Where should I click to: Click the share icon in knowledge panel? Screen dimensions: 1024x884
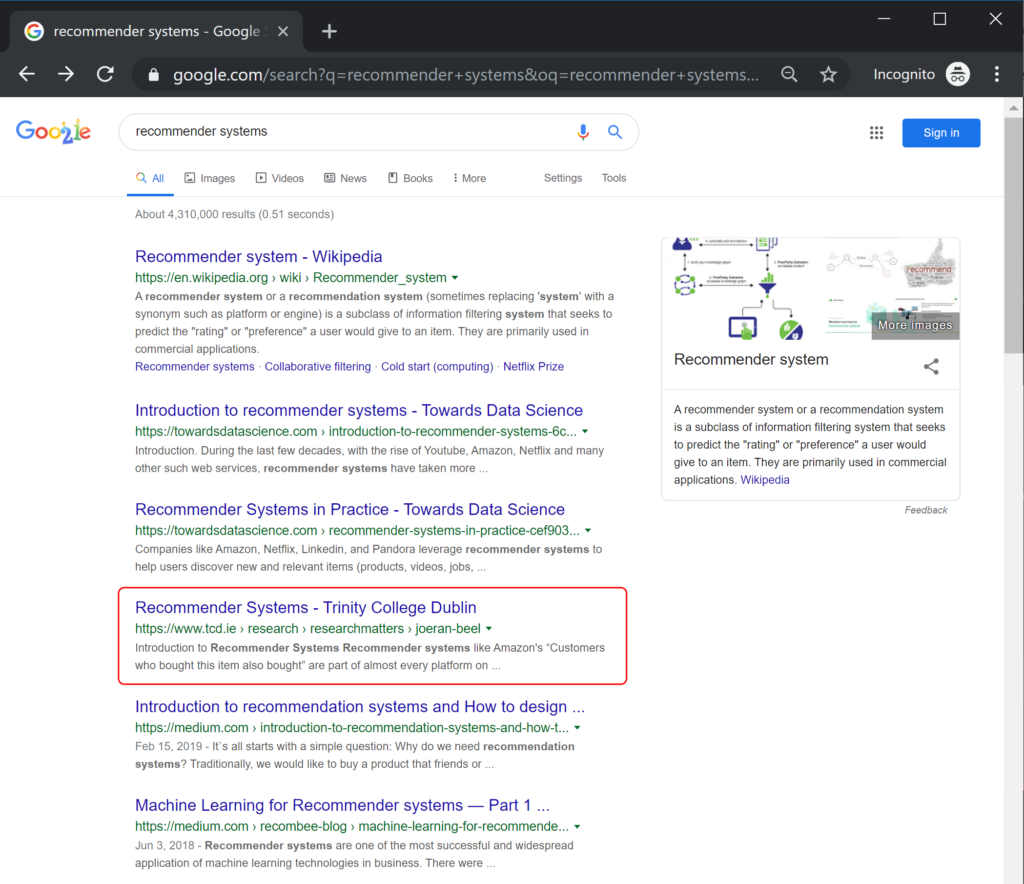coord(931,366)
